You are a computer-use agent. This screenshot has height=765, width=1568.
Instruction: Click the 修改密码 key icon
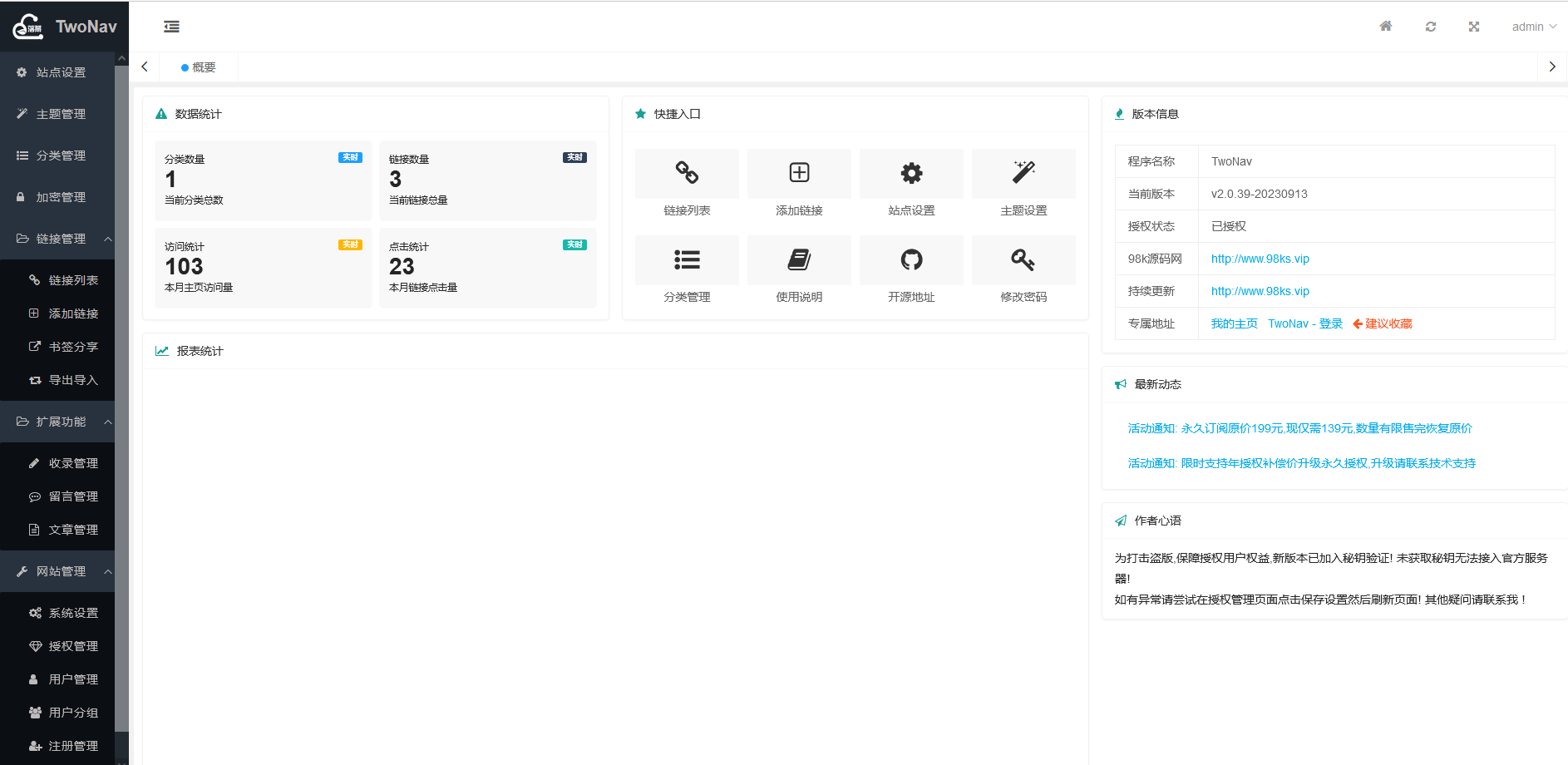pyautogui.click(x=1023, y=259)
